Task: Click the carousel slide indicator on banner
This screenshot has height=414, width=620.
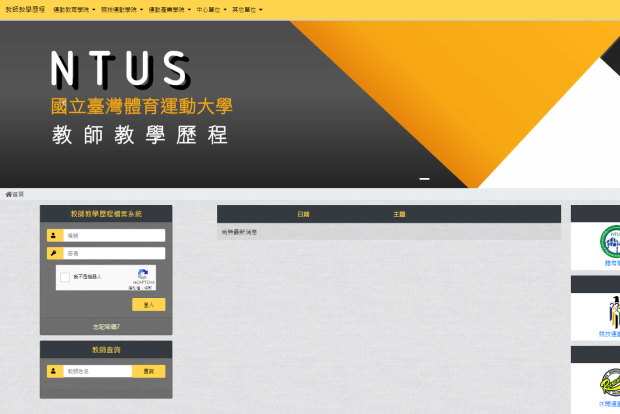Action: (424, 179)
